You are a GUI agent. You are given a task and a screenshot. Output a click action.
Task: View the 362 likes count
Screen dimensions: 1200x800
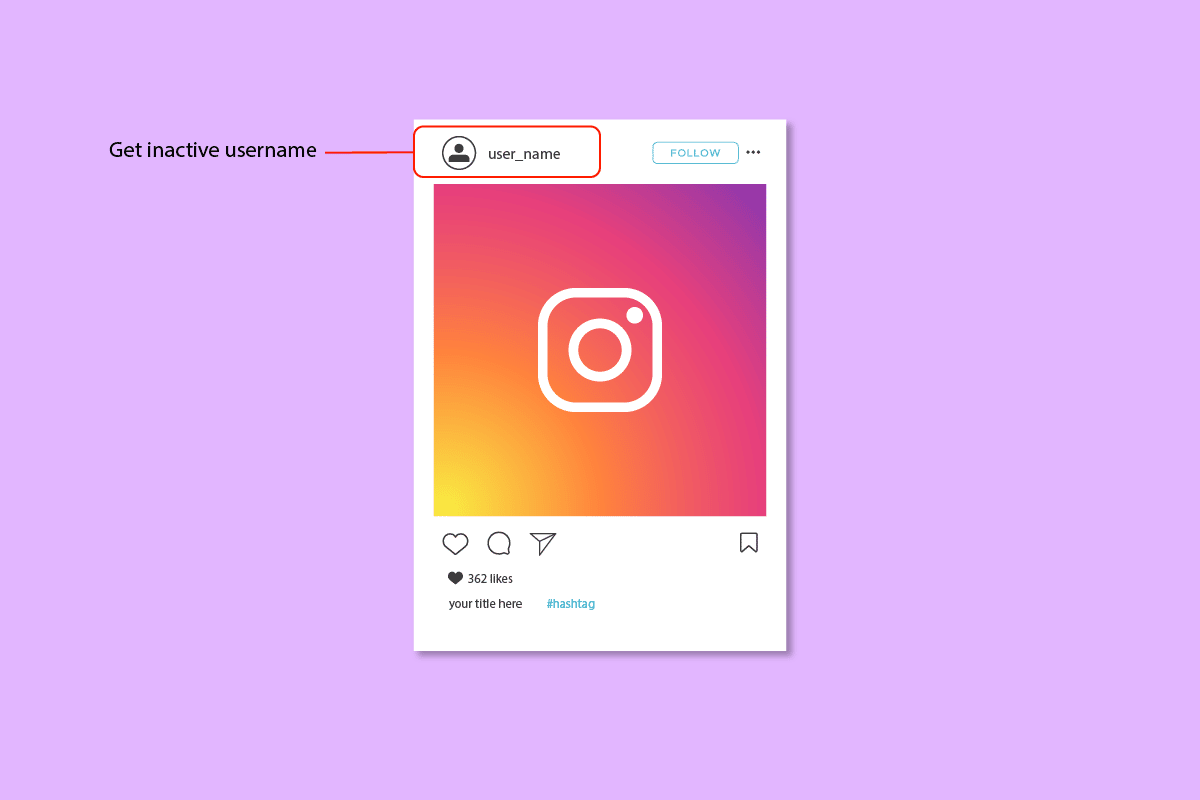pyautogui.click(x=490, y=578)
